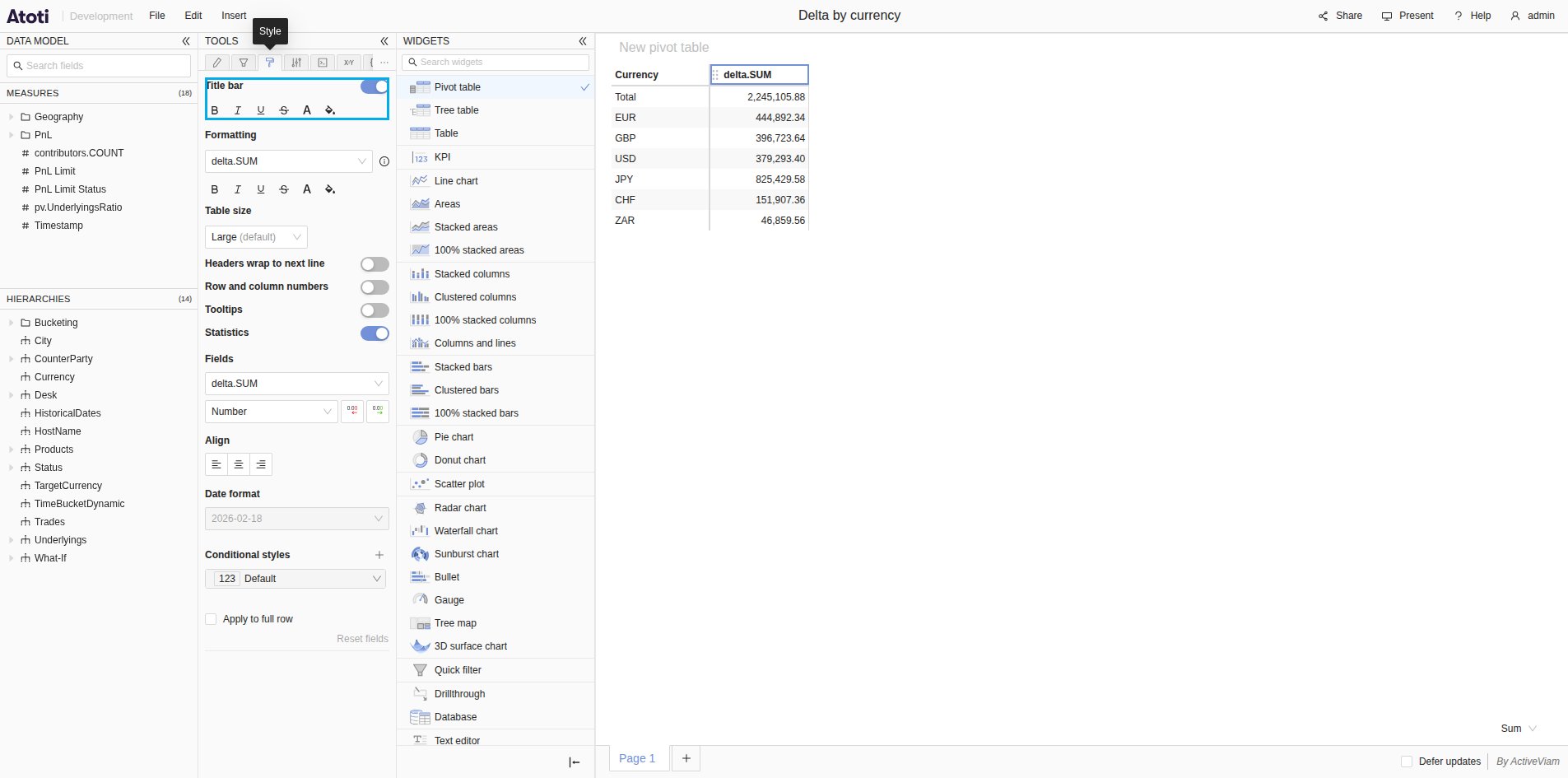Viewport: 1568px width, 778px height.
Task: Open the Filters funnel tab in Tools
Action: (x=244, y=63)
